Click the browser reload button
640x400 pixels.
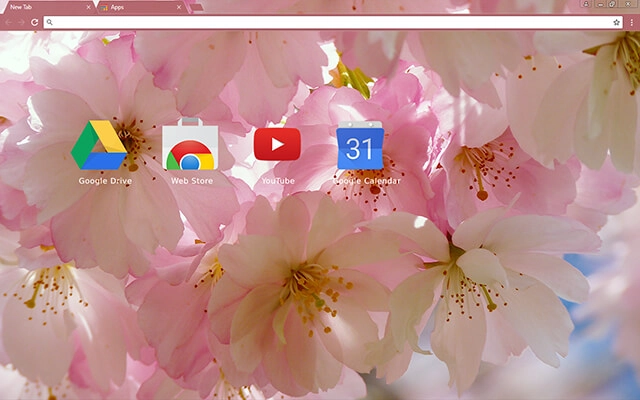34,22
